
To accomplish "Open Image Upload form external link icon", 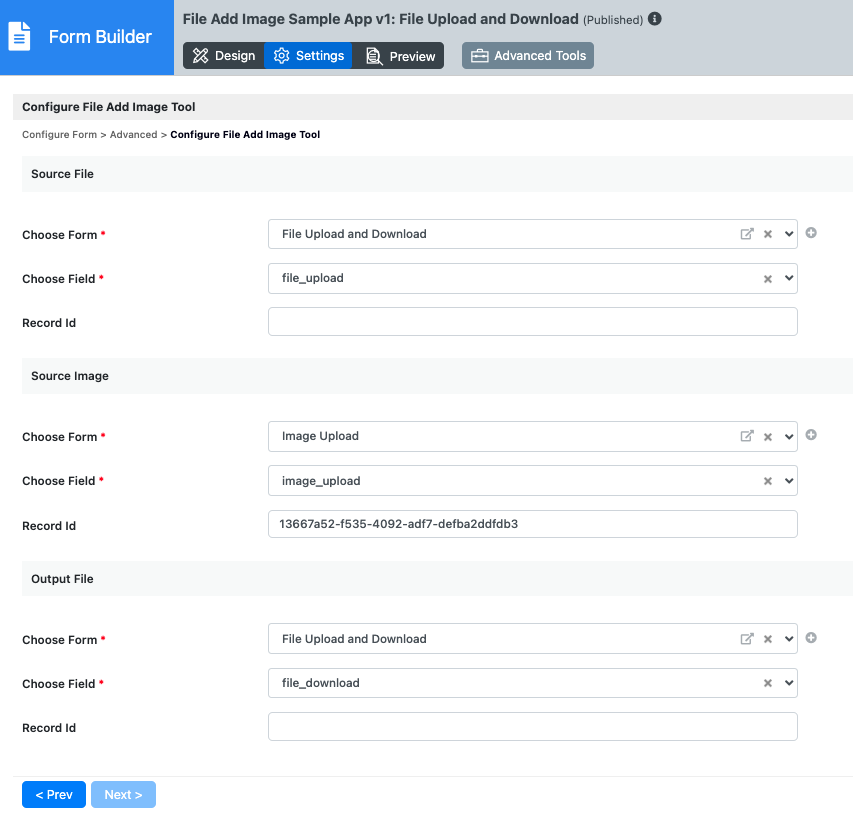I will (746, 436).
